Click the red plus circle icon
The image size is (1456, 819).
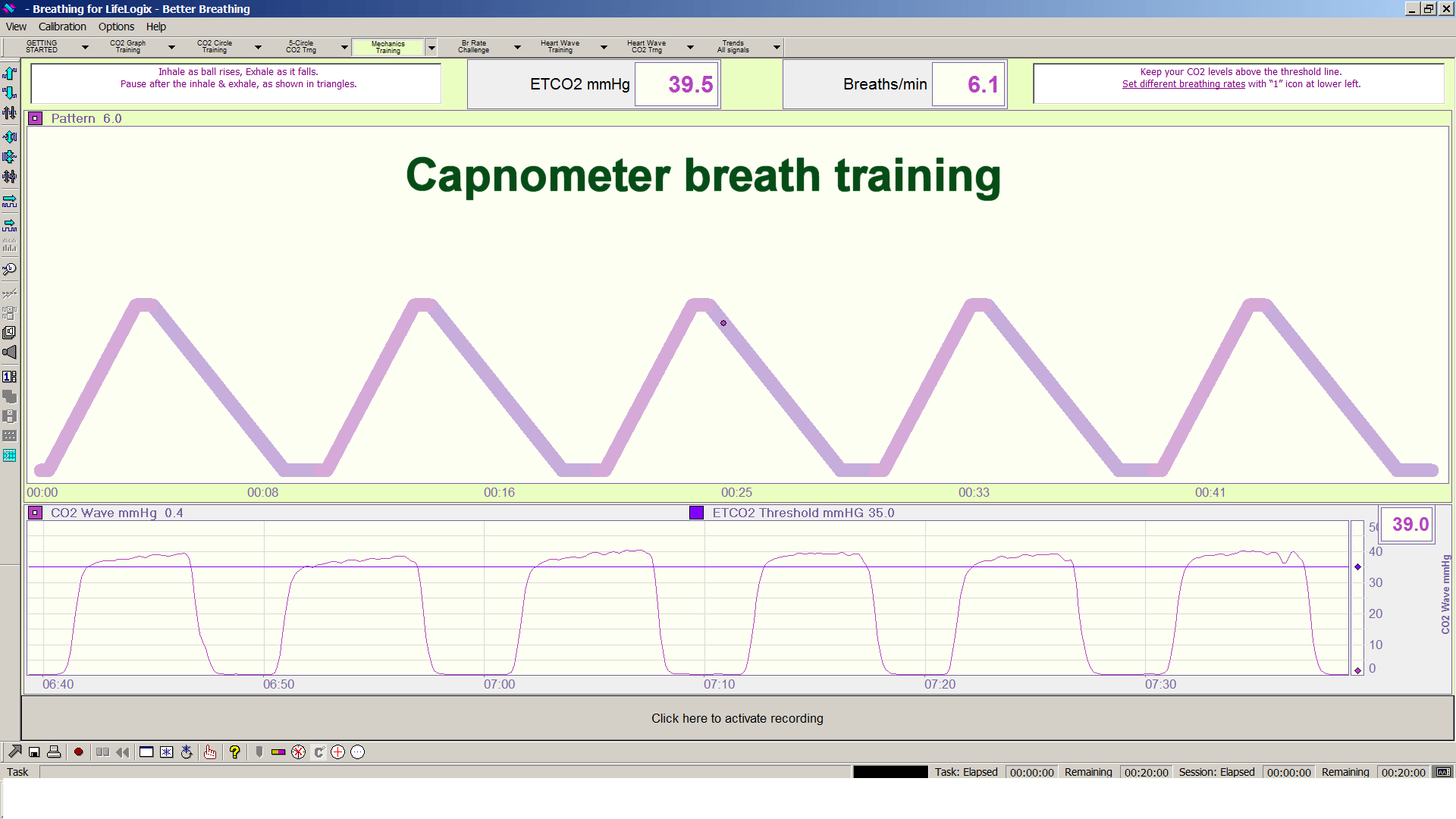(338, 752)
